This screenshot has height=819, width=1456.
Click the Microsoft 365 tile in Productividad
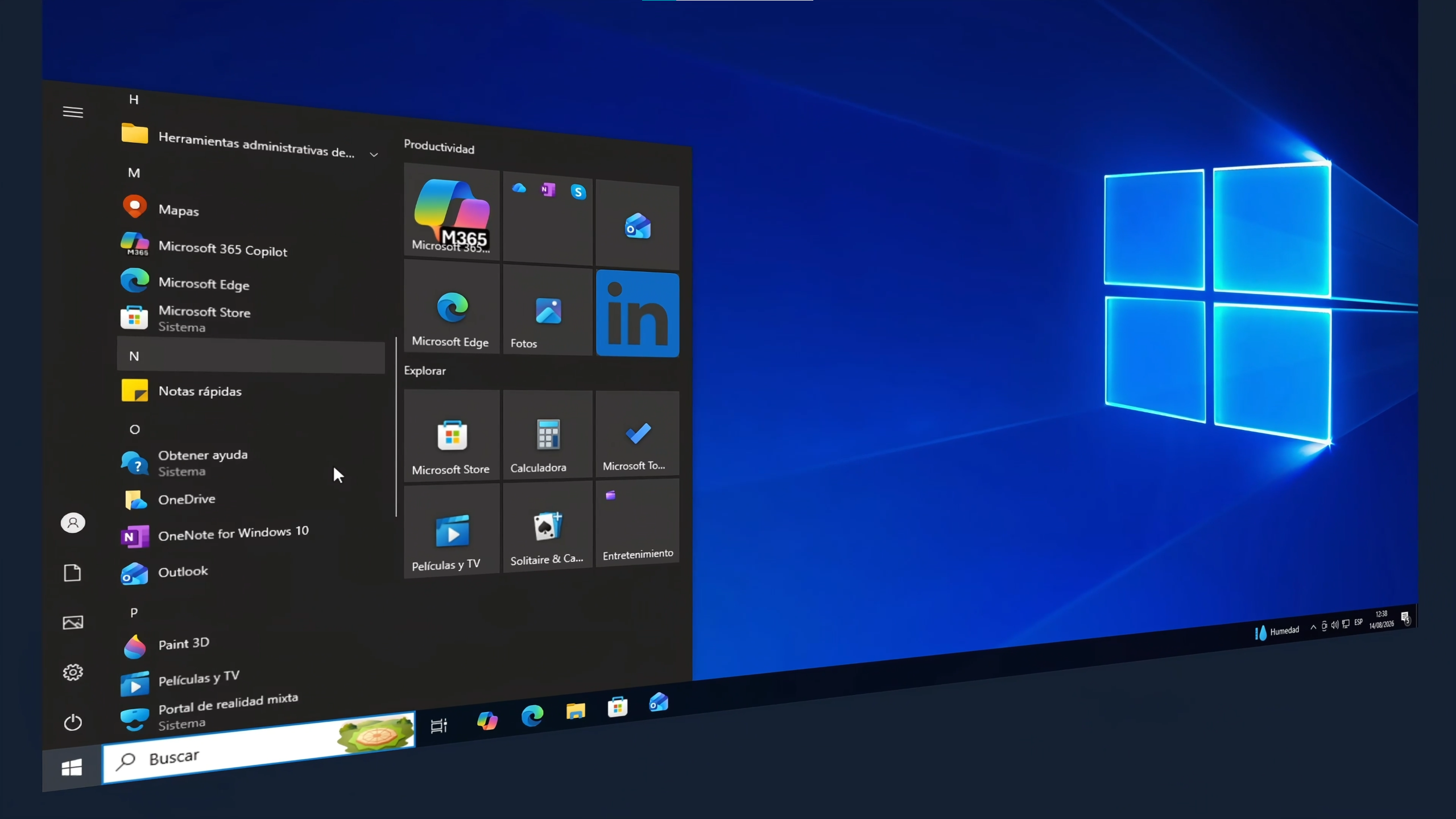(452, 211)
